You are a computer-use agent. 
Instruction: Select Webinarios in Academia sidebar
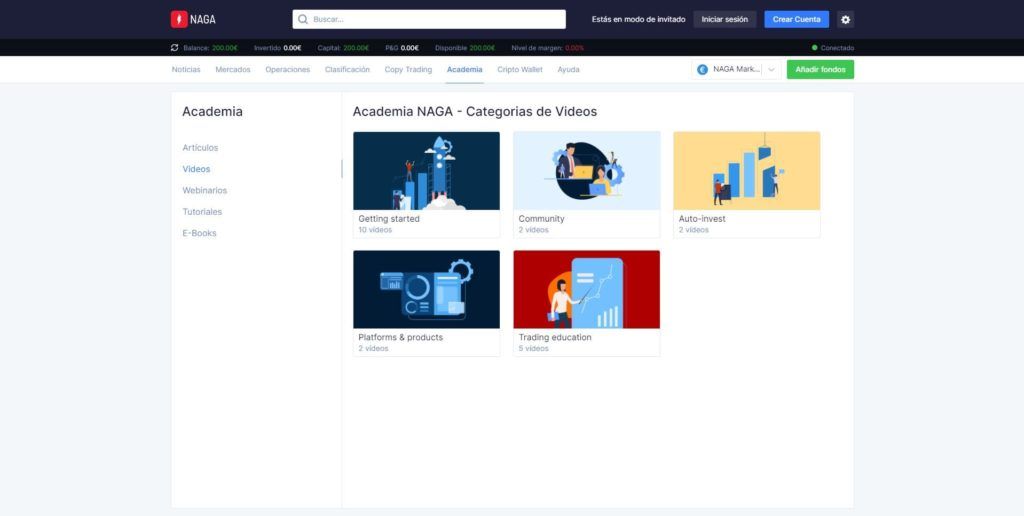click(x=205, y=191)
